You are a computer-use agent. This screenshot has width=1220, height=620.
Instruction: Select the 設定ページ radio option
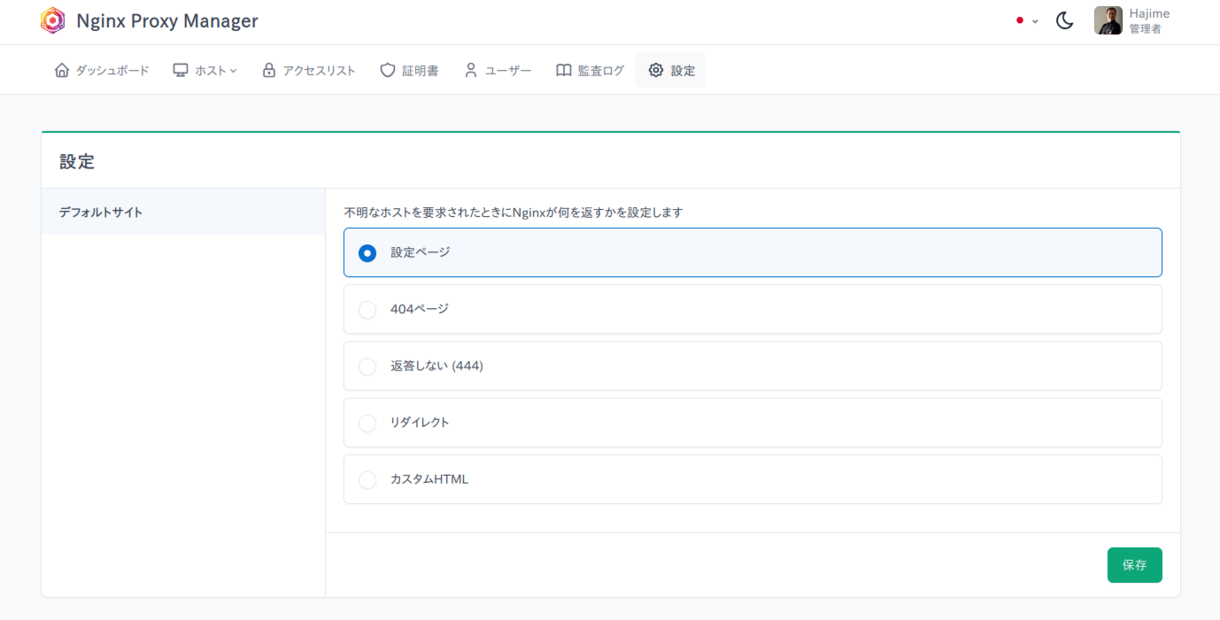click(367, 253)
